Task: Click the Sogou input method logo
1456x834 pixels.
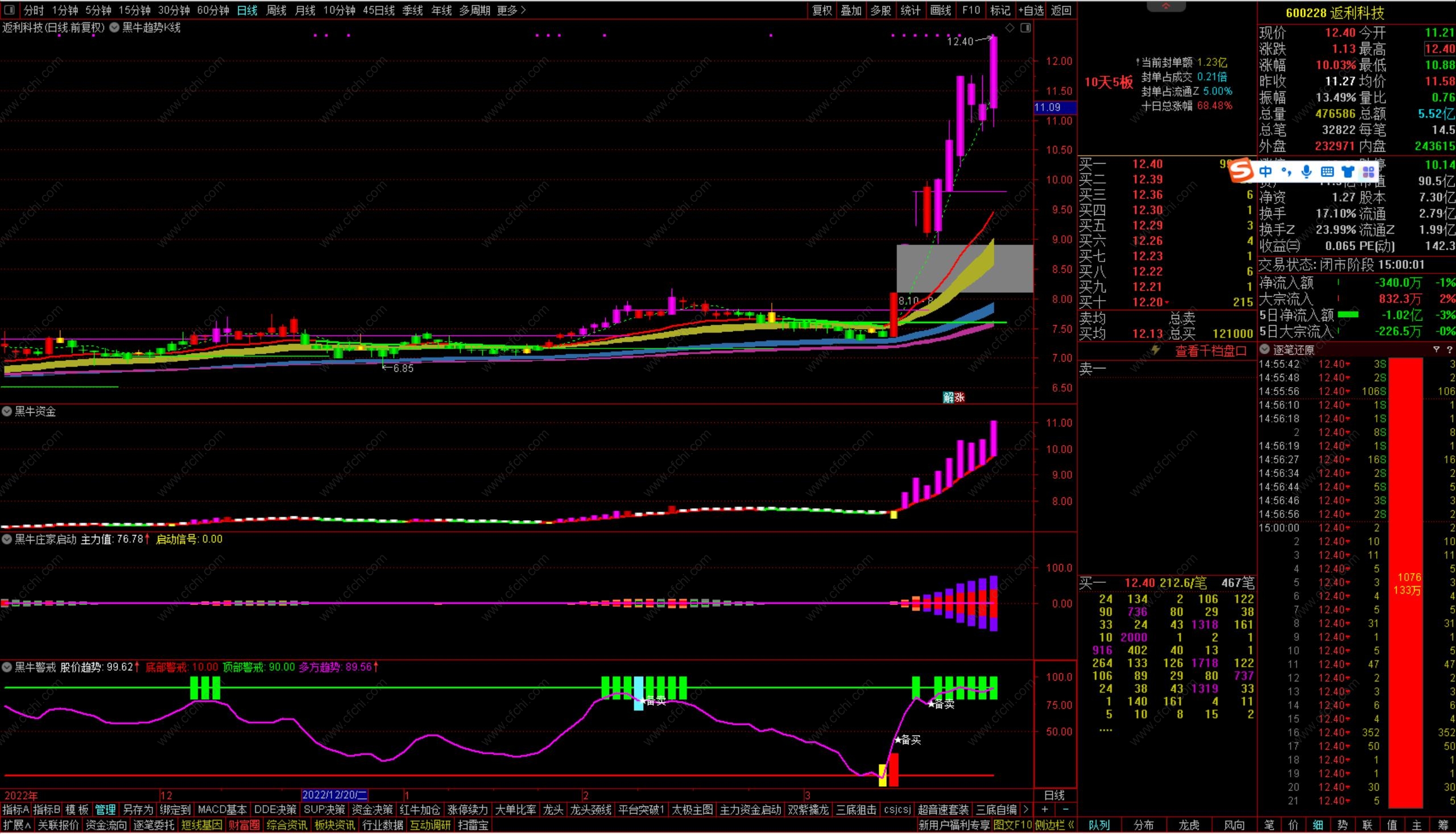Action: coord(1241,171)
